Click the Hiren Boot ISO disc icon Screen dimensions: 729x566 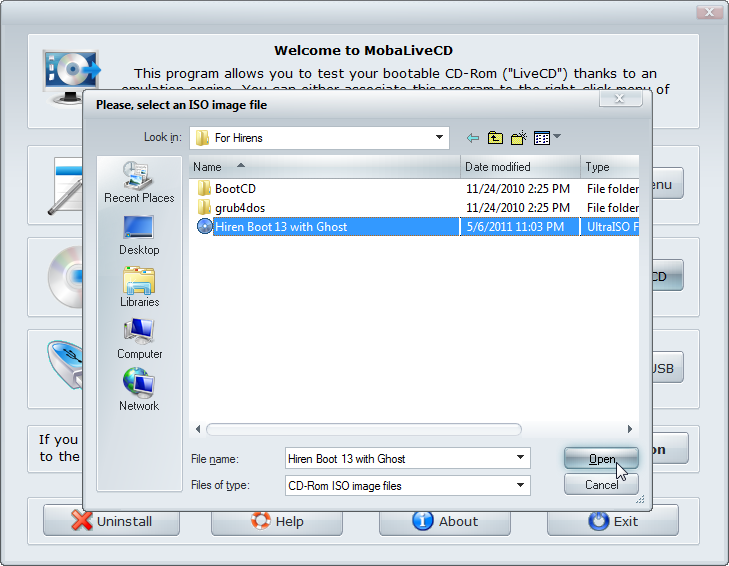pos(204,226)
